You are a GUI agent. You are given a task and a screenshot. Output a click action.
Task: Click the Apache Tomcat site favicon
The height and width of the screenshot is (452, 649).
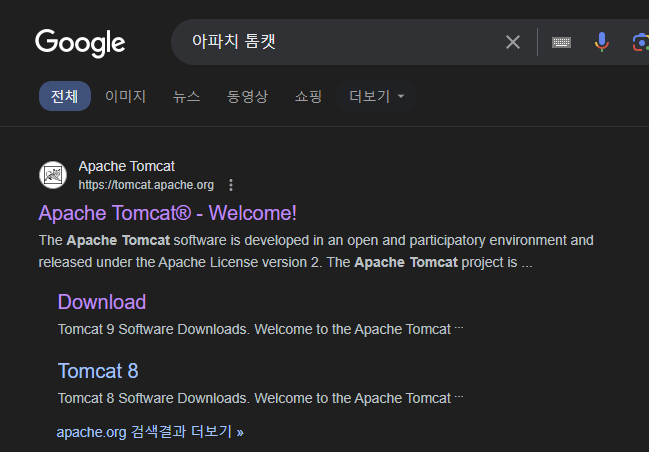(x=53, y=175)
